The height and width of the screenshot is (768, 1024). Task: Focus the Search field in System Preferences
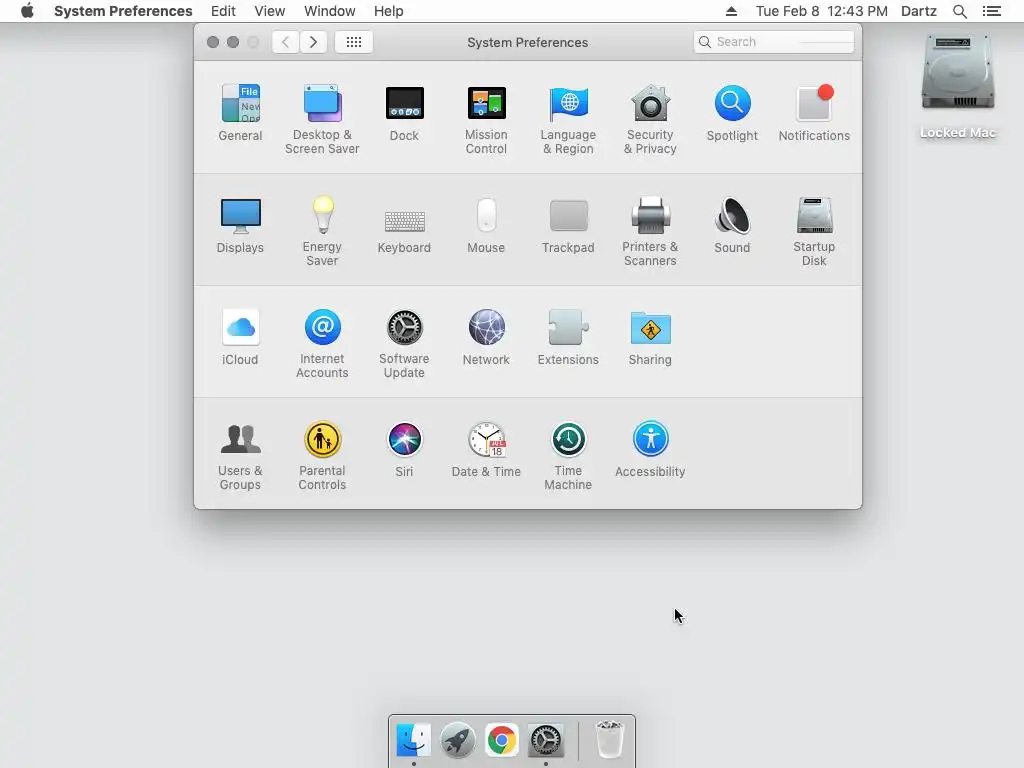[774, 42]
